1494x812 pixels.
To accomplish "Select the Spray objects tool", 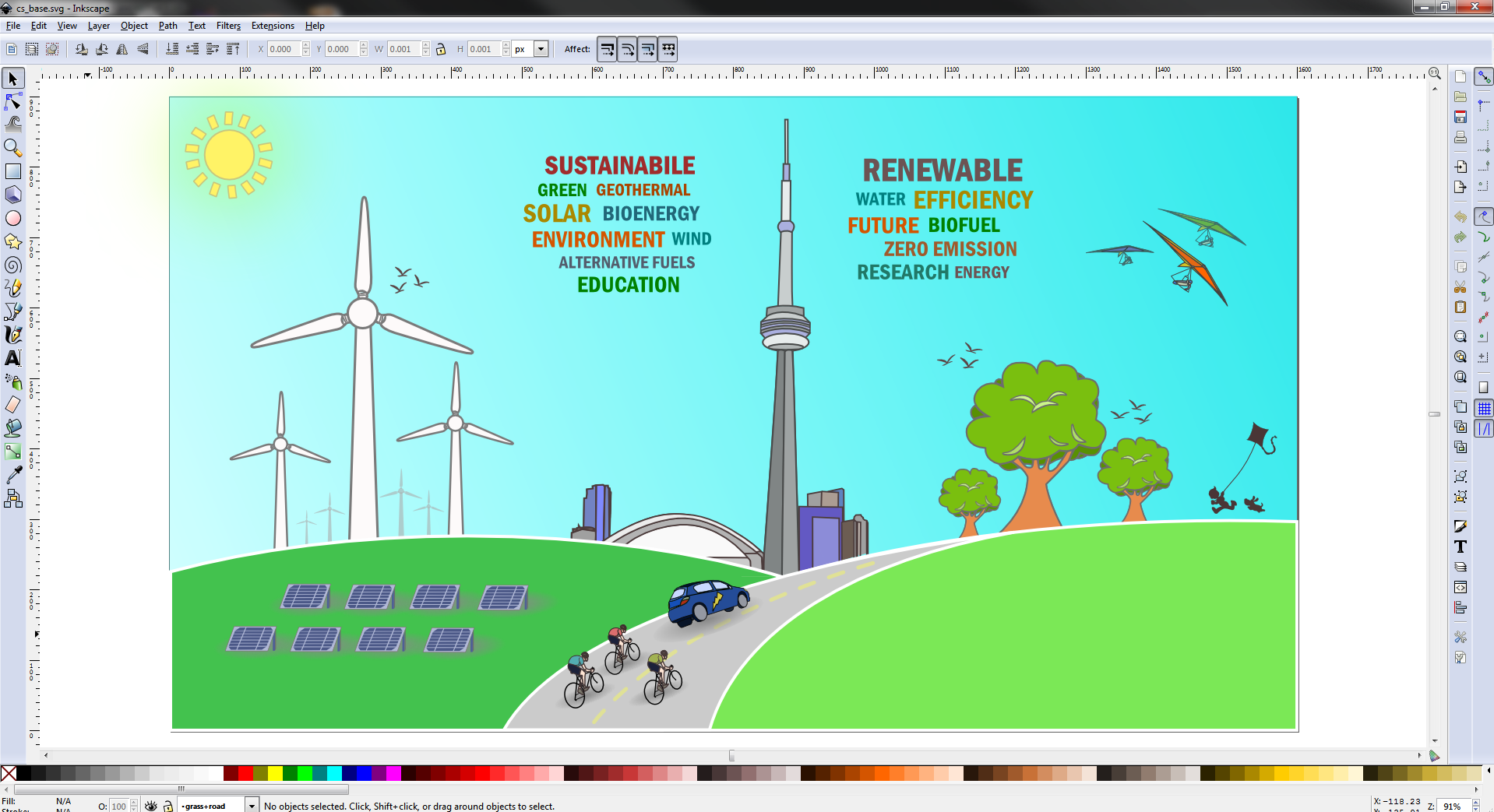I will coord(13,381).
